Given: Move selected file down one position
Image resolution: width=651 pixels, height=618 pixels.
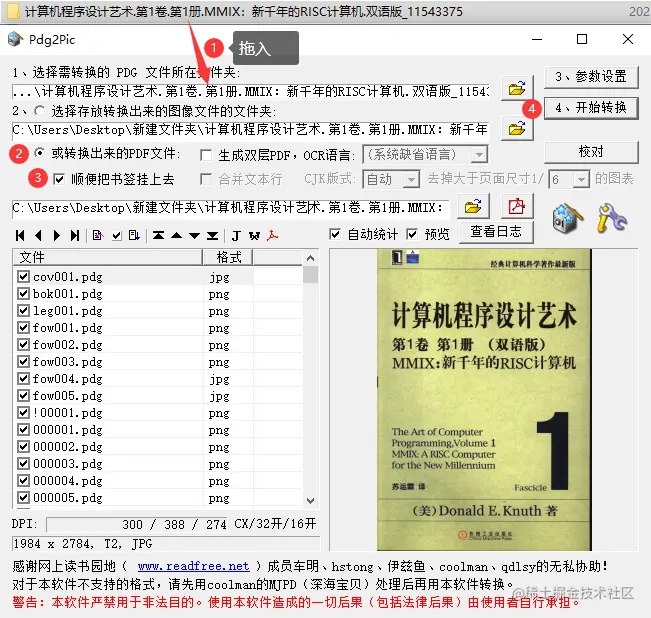Looking at the screenshot, I should [194, 236].
